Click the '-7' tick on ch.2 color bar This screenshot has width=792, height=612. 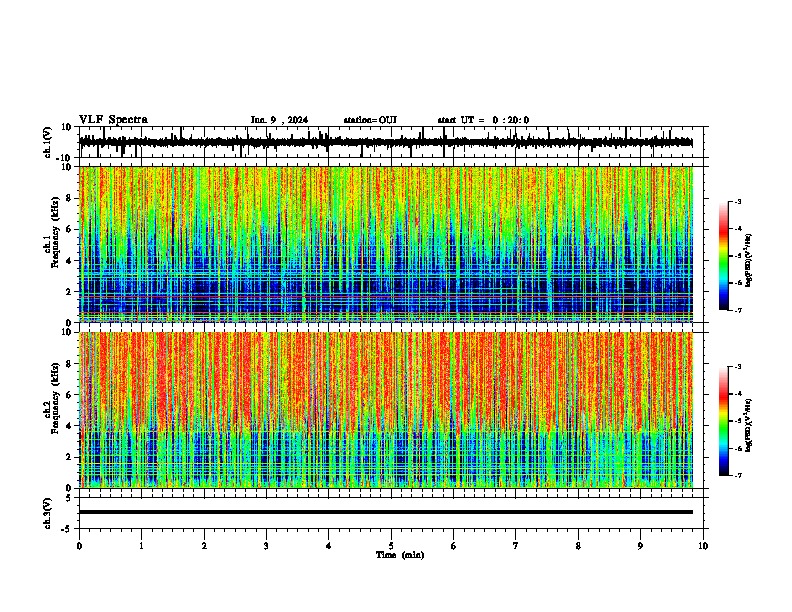[x=737, y=475]
